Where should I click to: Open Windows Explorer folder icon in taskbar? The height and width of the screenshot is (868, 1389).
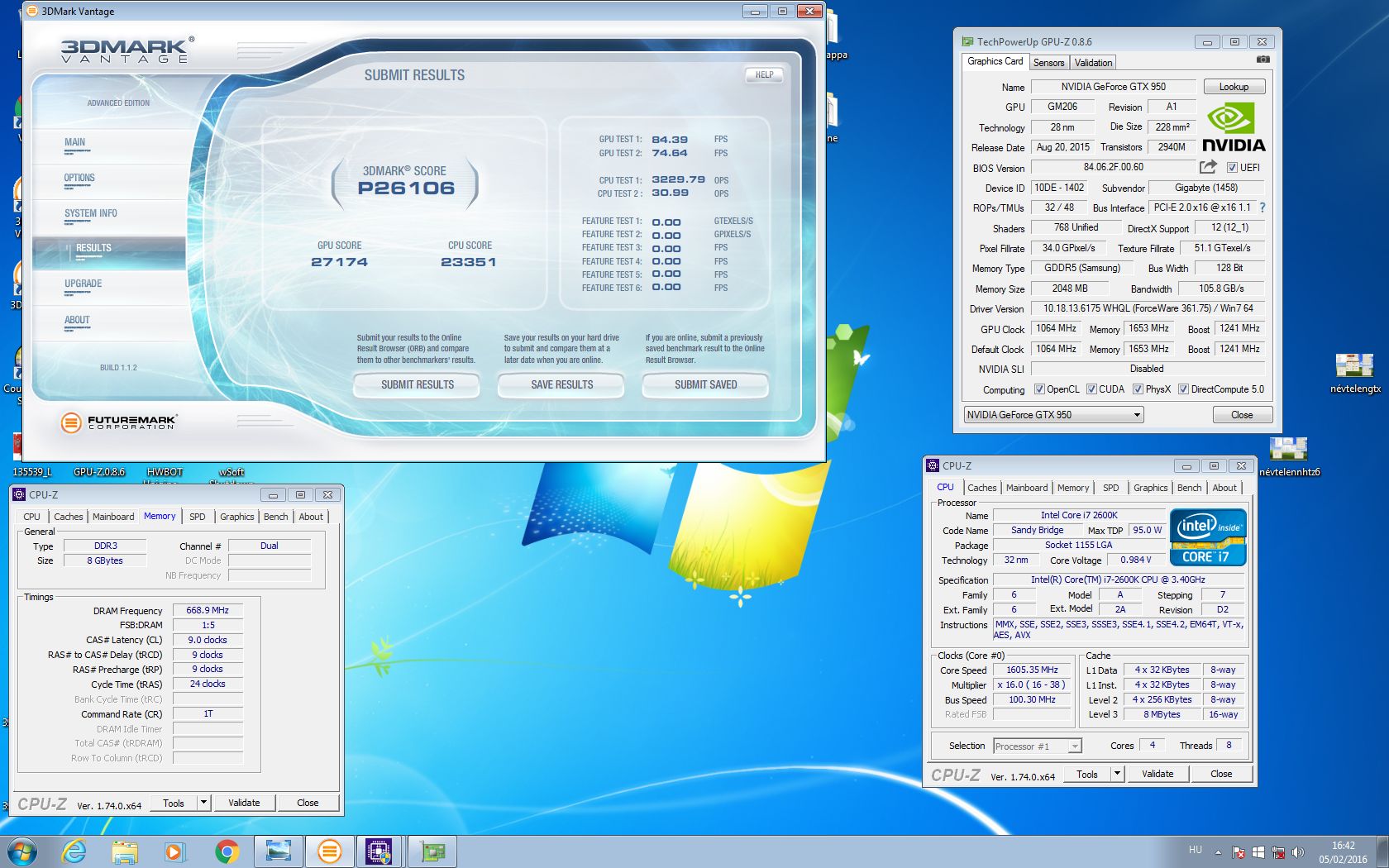tap(125, 851)
